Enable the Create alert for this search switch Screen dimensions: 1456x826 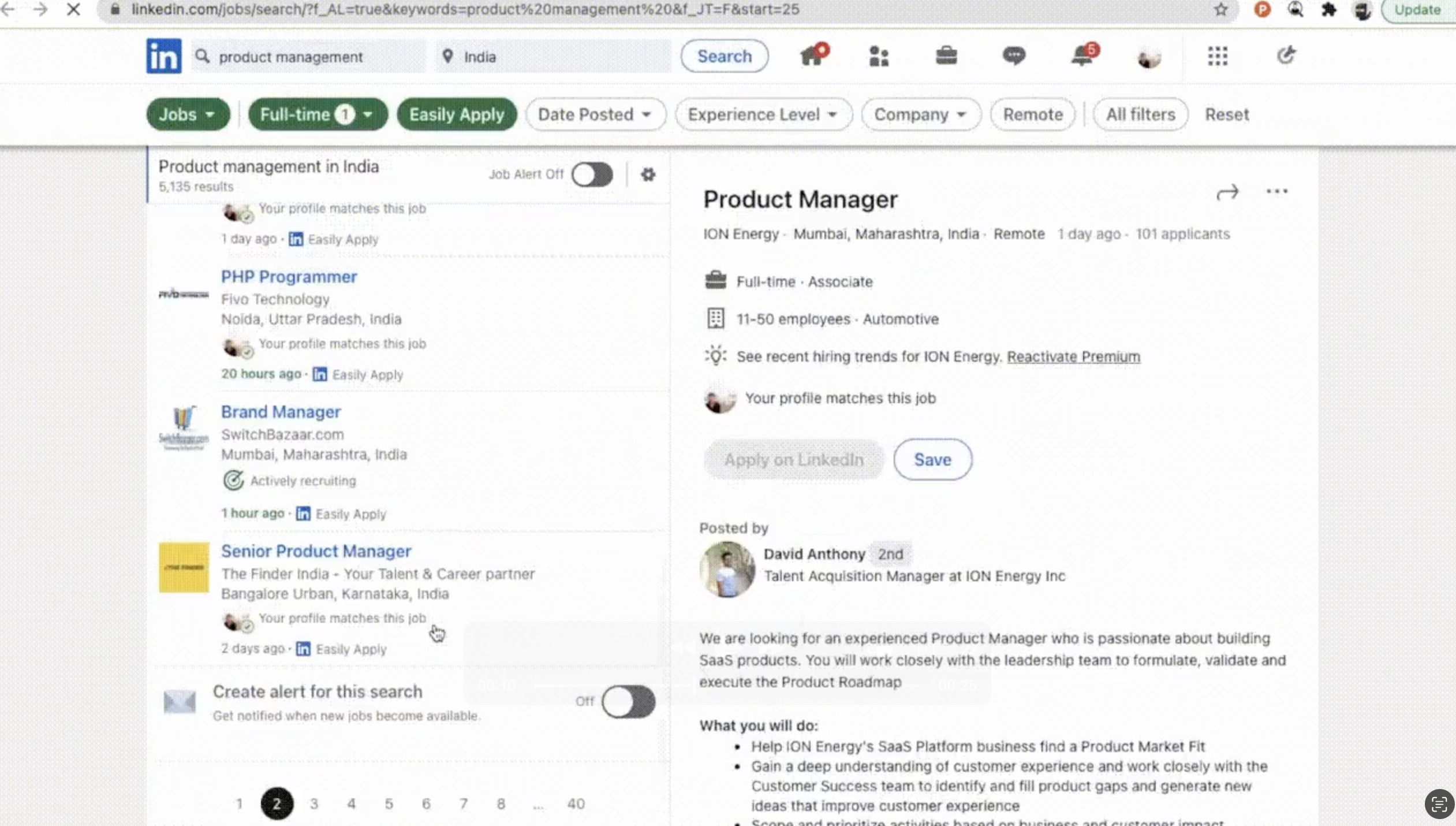(x=628, y=702)
